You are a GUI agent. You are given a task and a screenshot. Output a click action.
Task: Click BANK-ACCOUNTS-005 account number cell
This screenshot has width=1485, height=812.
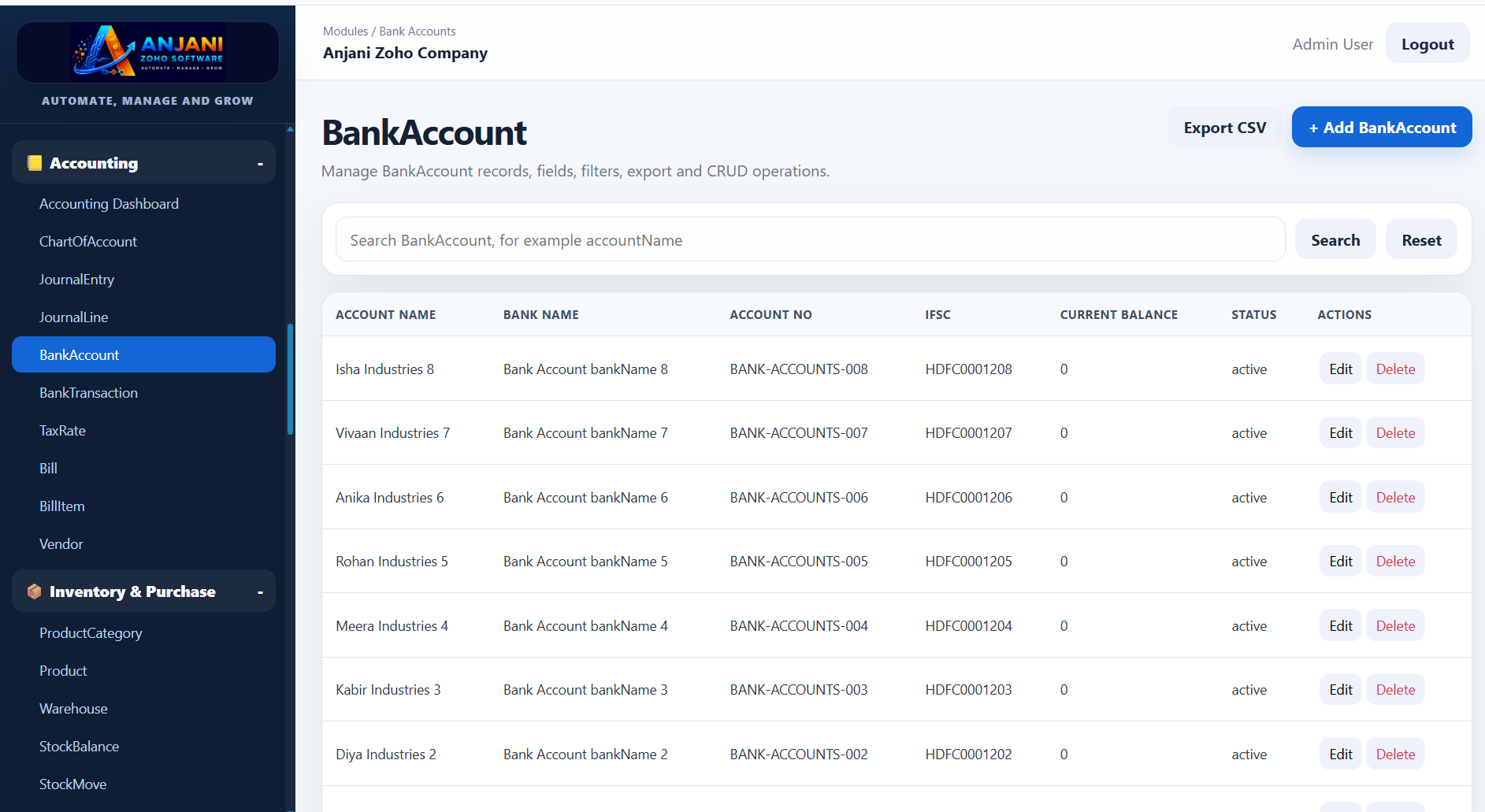(799, 562)
